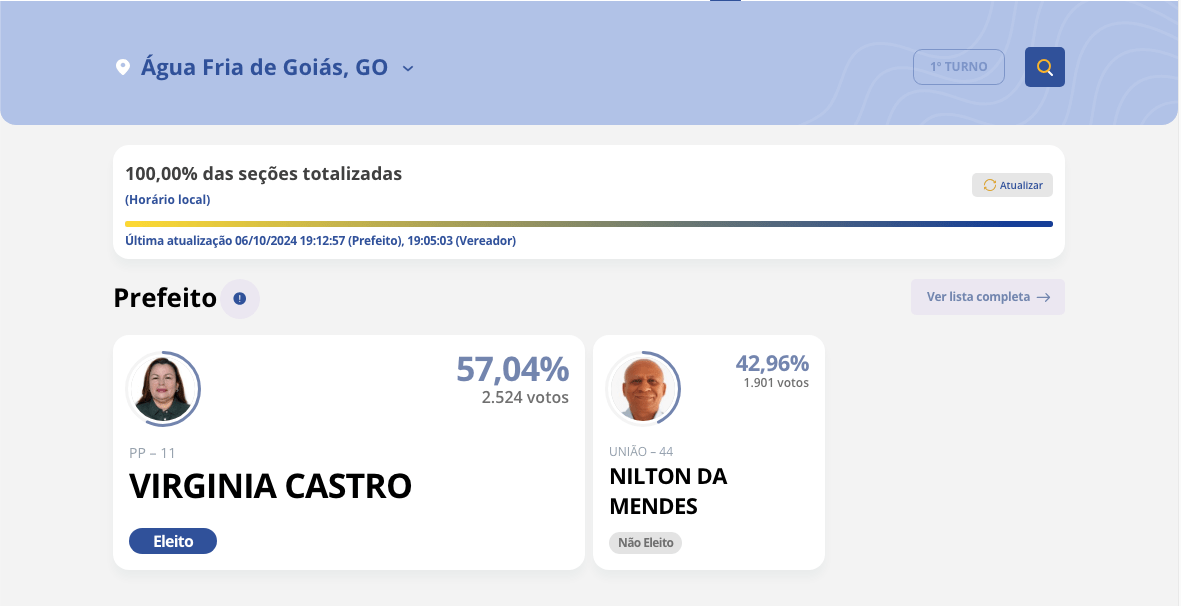This screenshot has height=606, width=1181.
Task: Click the sections totalized progress bar
Action: [x=588, y=224]
